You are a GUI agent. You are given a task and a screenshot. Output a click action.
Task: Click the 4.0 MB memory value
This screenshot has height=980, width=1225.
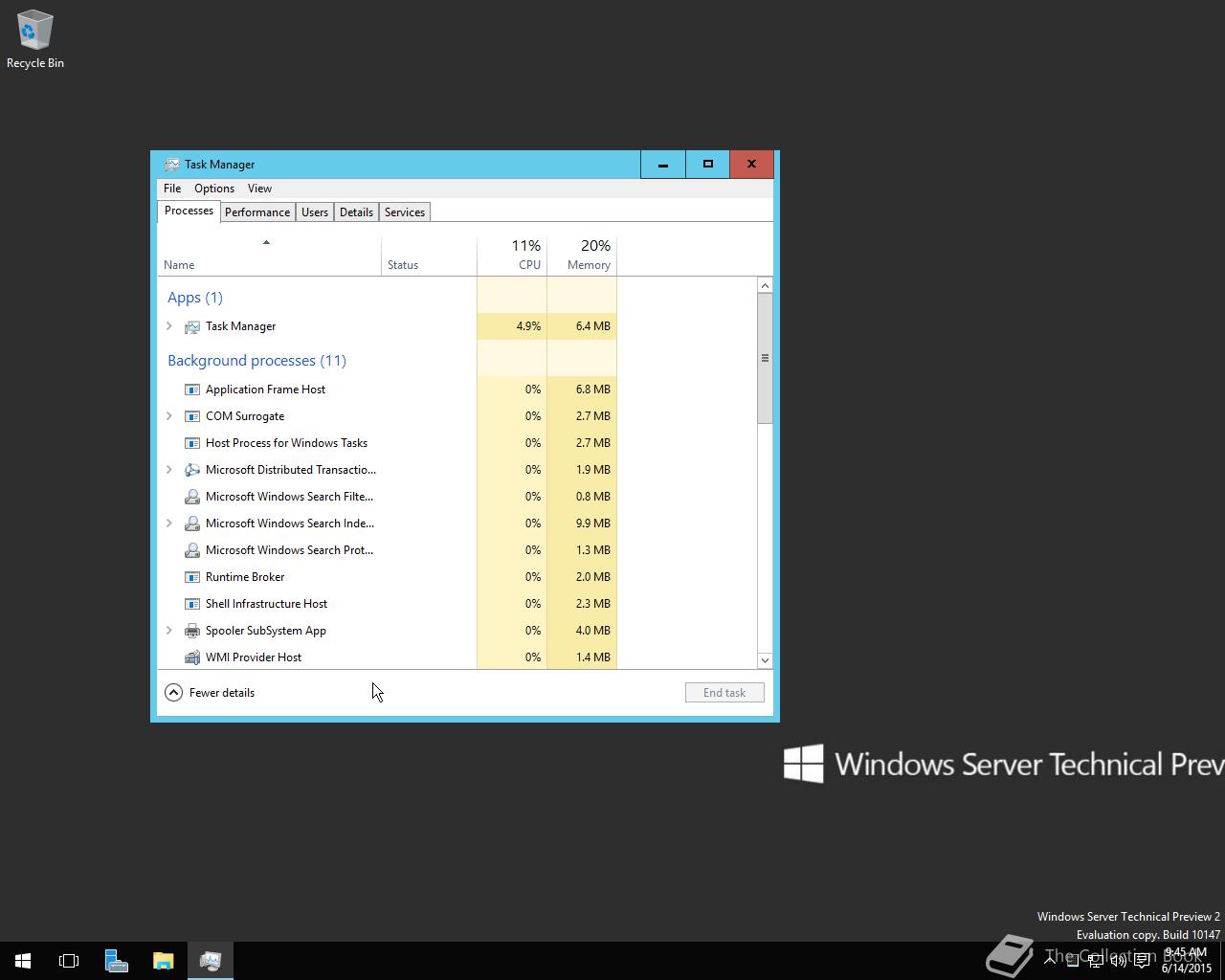click(x=593, y=631)
